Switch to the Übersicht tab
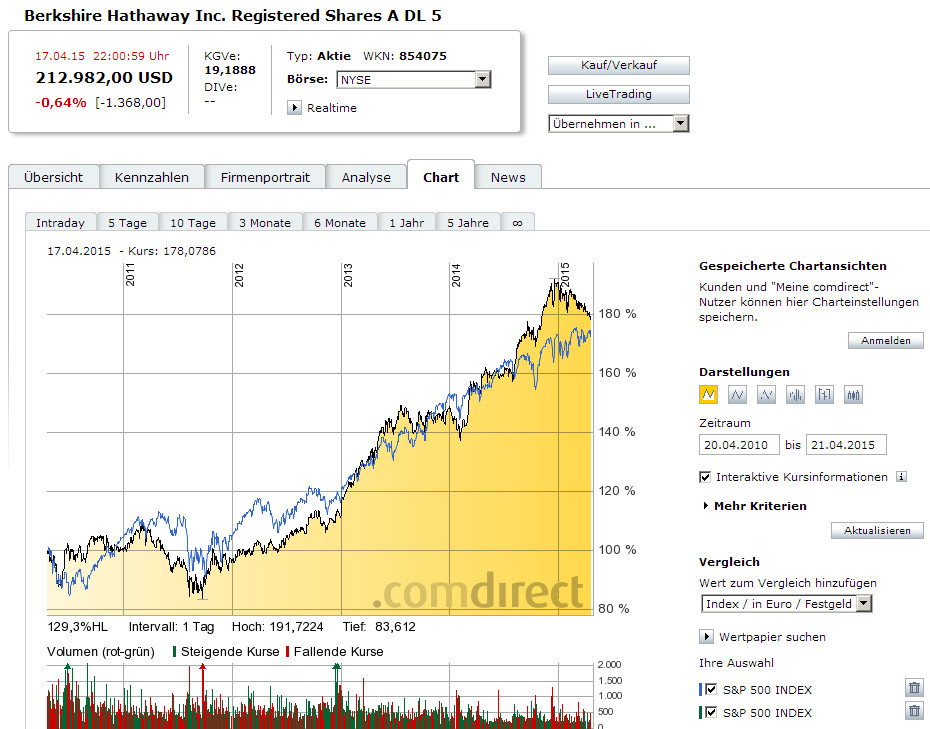Screen dimensions: 930x729 (x=53, y=177)
